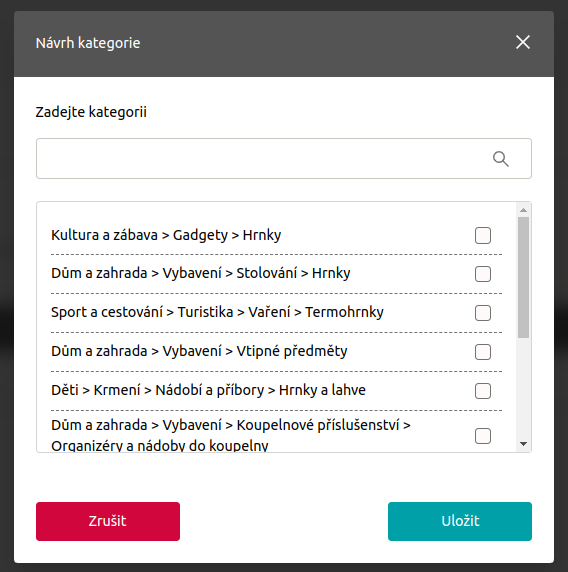Viewport: 568px width, 572px height.
Task: Choose Dům a zahrada Stolování Hrnky entry
Action: click(276, 274)
